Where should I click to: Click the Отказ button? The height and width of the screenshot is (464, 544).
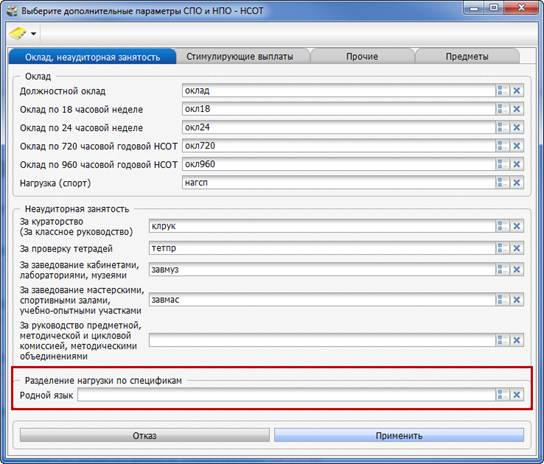pyautogui.click(x=145, y=436)
